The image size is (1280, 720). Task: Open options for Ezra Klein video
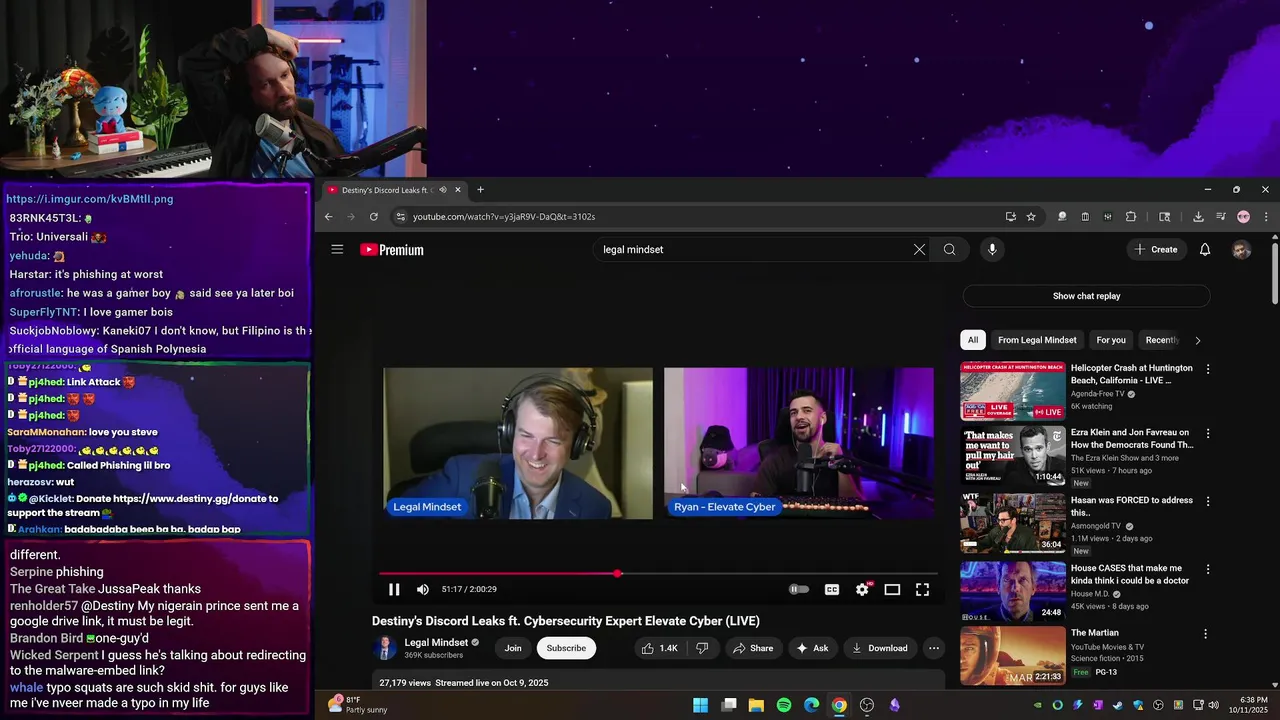(x=1207, y=434)
